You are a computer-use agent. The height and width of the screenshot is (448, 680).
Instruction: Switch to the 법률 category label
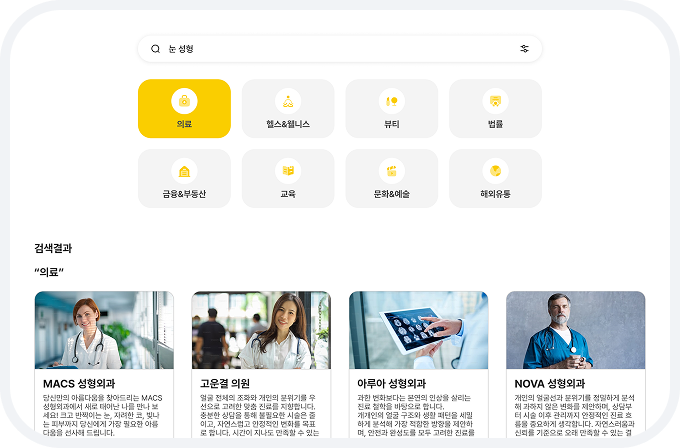coord(495,124)
